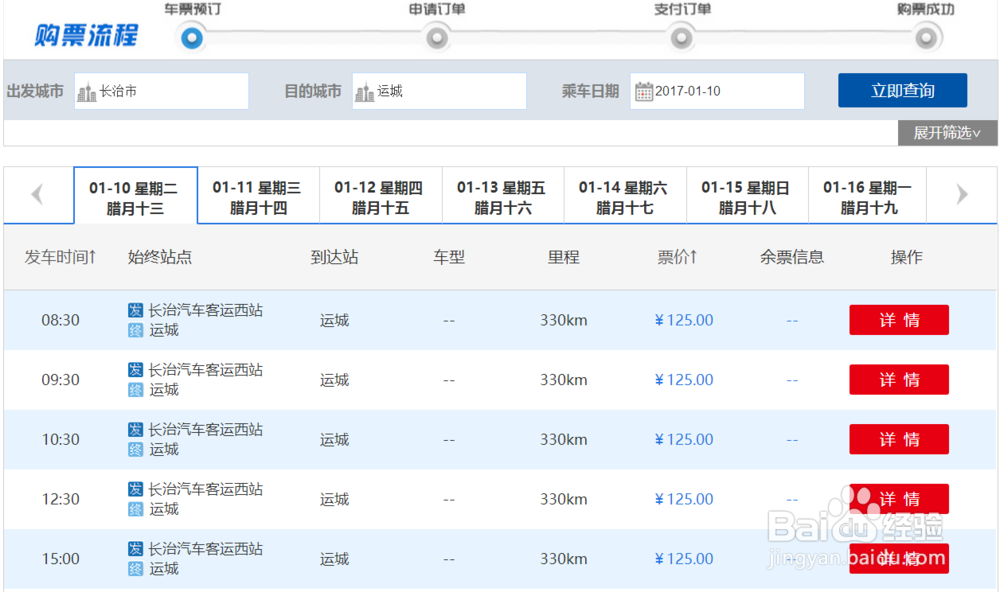
Task: Switch to the 01-11 星期三 date tab
Action: 258,195
